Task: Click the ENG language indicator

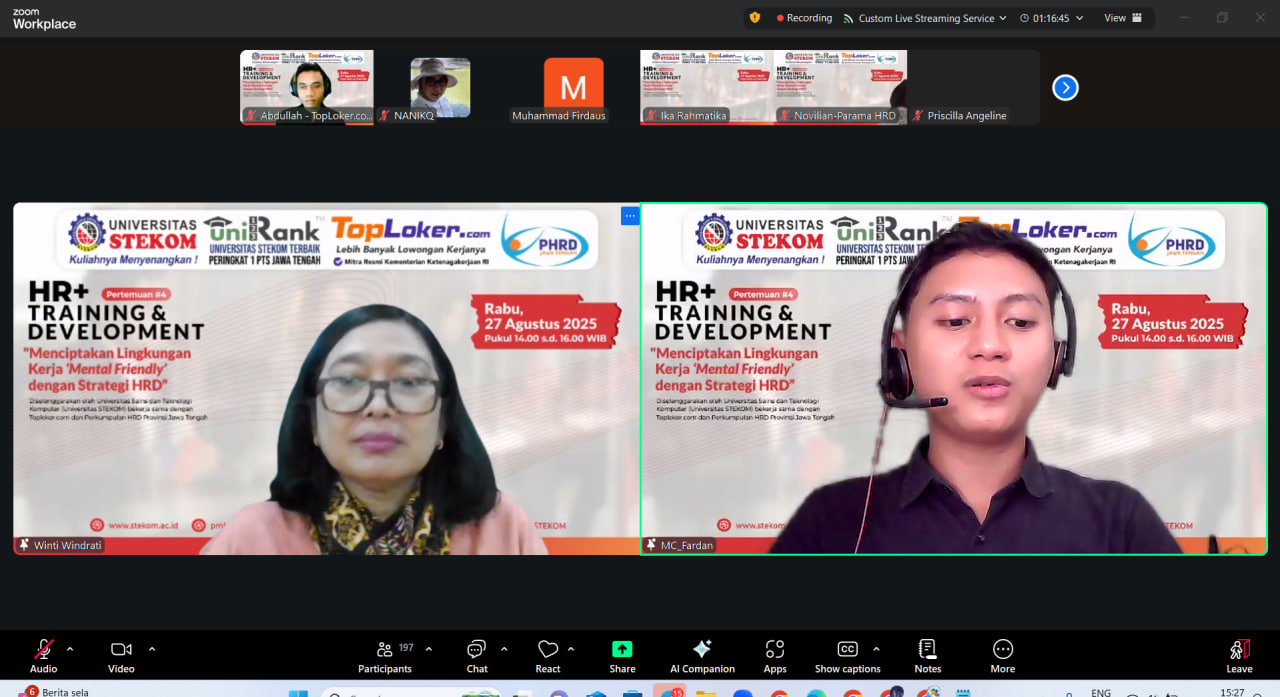Action: 1100,692
